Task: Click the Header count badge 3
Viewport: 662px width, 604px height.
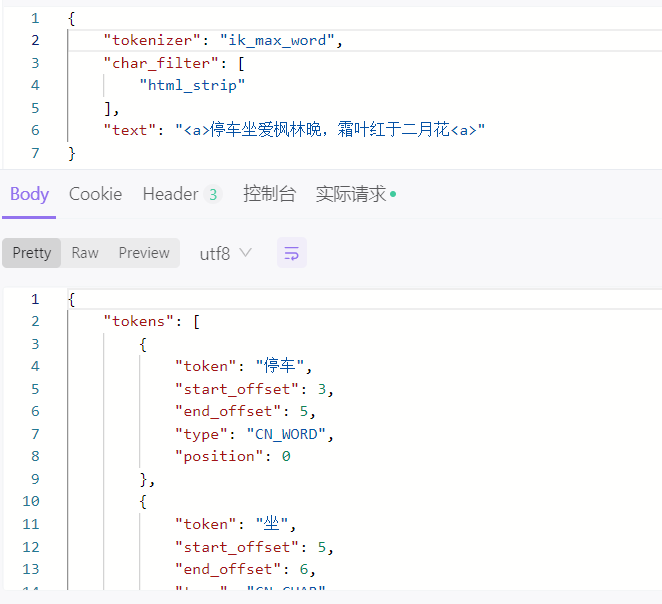Action: pyautogui.click(x=212, y=195)
